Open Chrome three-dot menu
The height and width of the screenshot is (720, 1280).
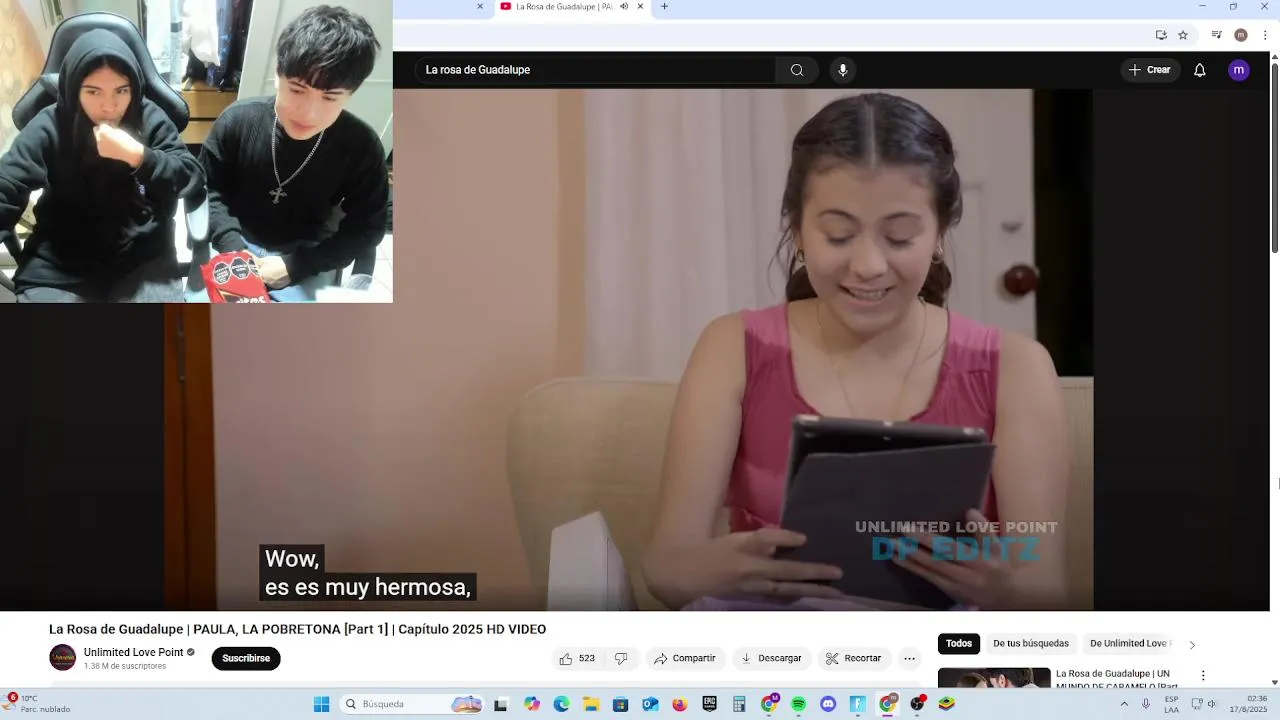(x=1265, y=35)
